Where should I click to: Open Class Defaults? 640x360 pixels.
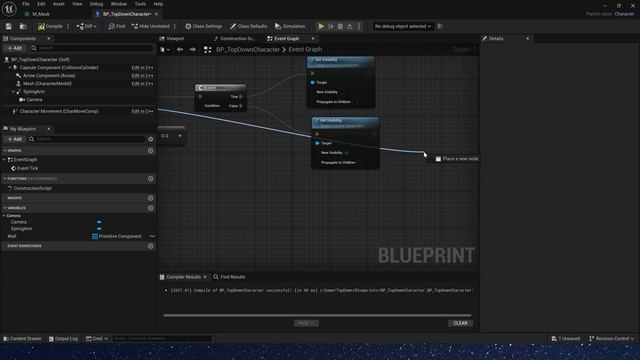tap(248, 26)
